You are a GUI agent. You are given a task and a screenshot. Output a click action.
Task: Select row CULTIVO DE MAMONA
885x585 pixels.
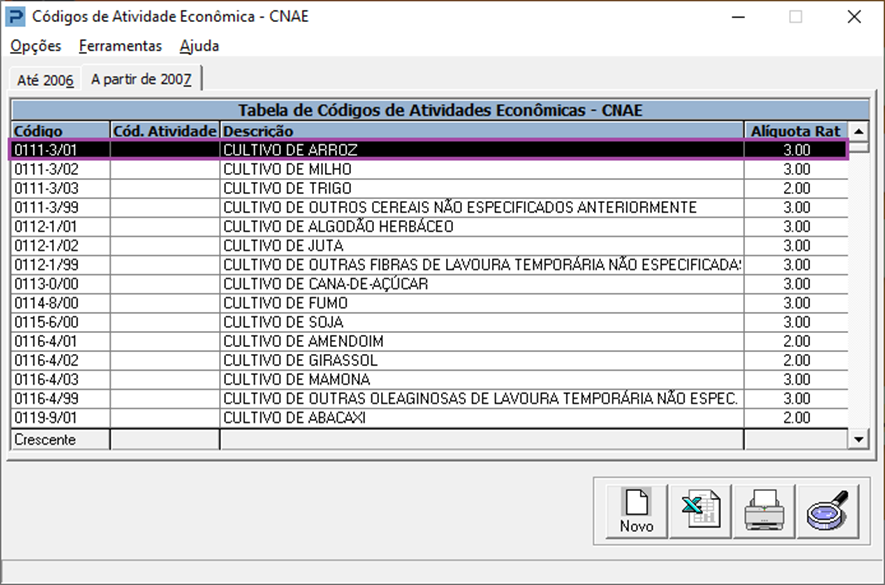coord(429,379)
